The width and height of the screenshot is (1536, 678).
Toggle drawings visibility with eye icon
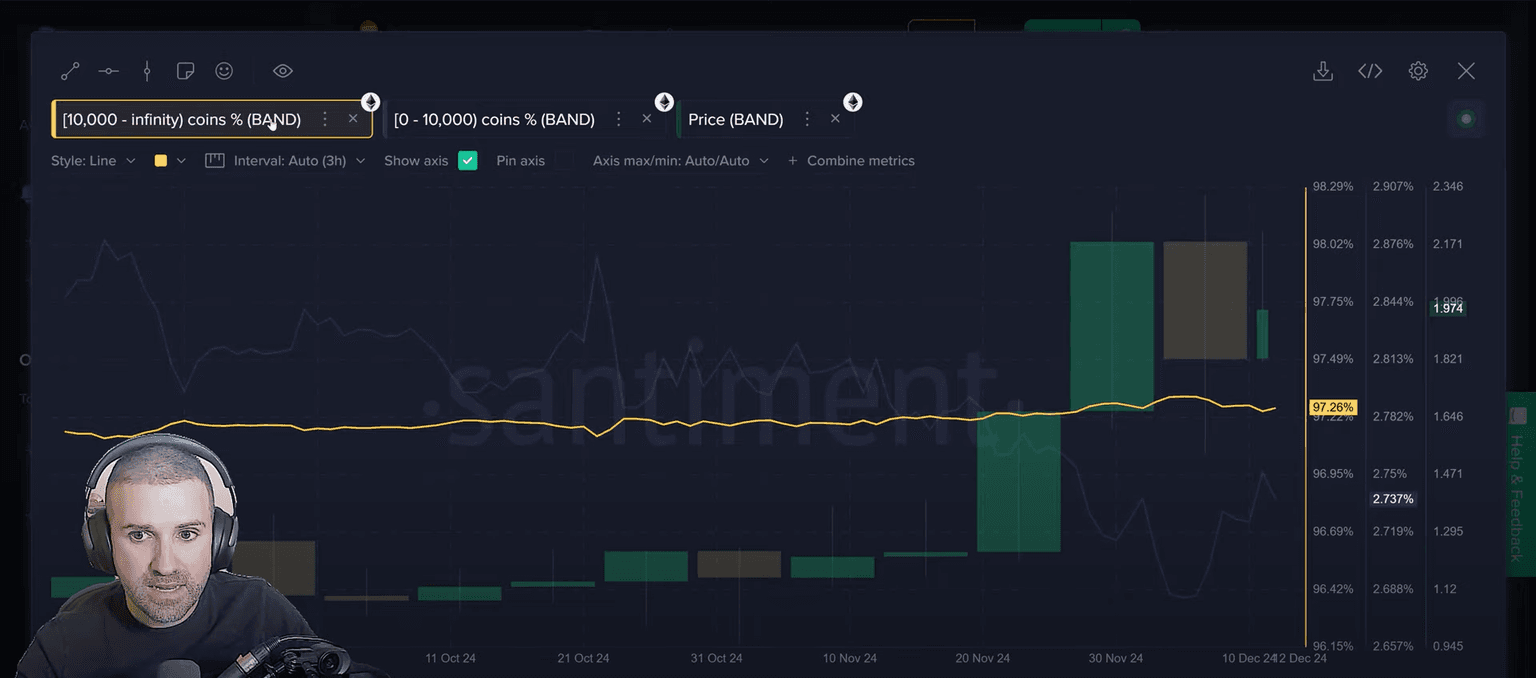pyautogui.click(x=282, y=71)
